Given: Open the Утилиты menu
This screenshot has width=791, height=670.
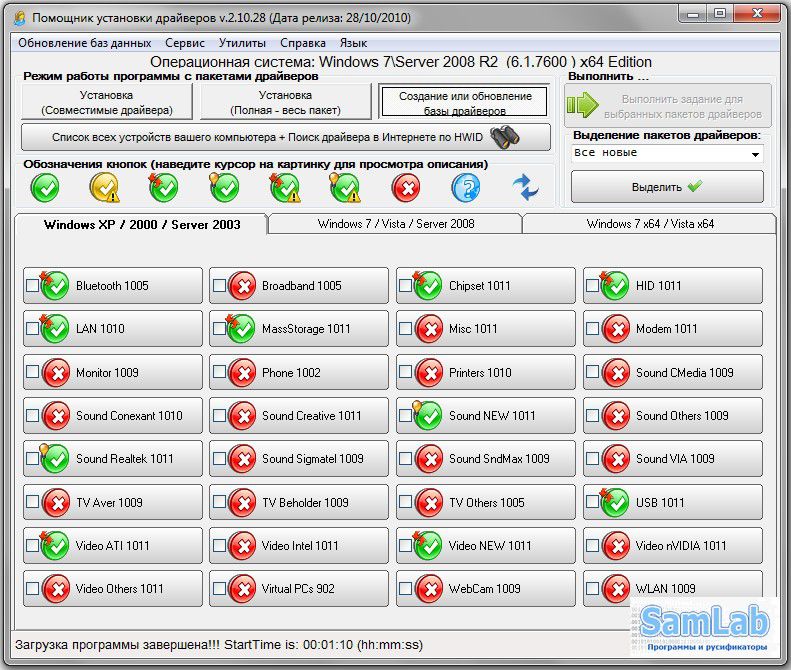Looking at the screenshot, I should tap(243, 43).
